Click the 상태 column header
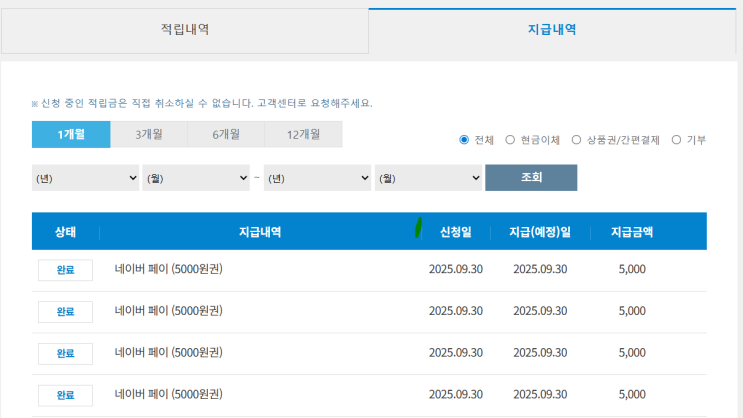This screenshot has width=743, height=418. coord(65,232)
